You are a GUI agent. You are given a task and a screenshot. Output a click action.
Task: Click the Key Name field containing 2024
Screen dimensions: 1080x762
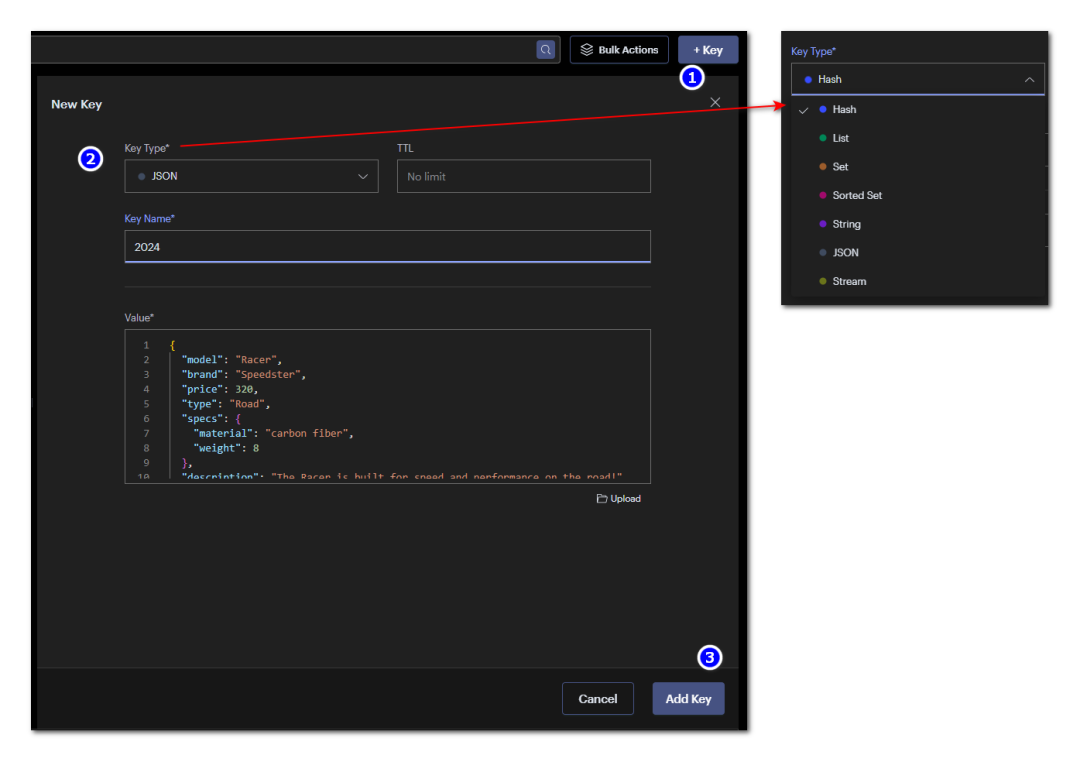387,247
